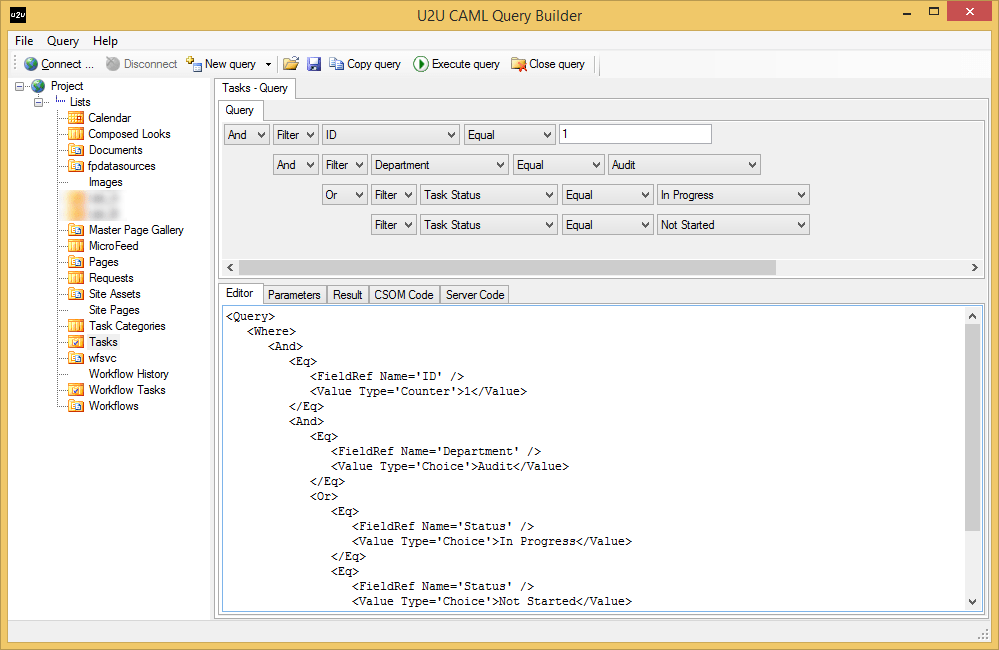Click the wfsvc library icon
The image size is (999, 650).
coord(76,358)
